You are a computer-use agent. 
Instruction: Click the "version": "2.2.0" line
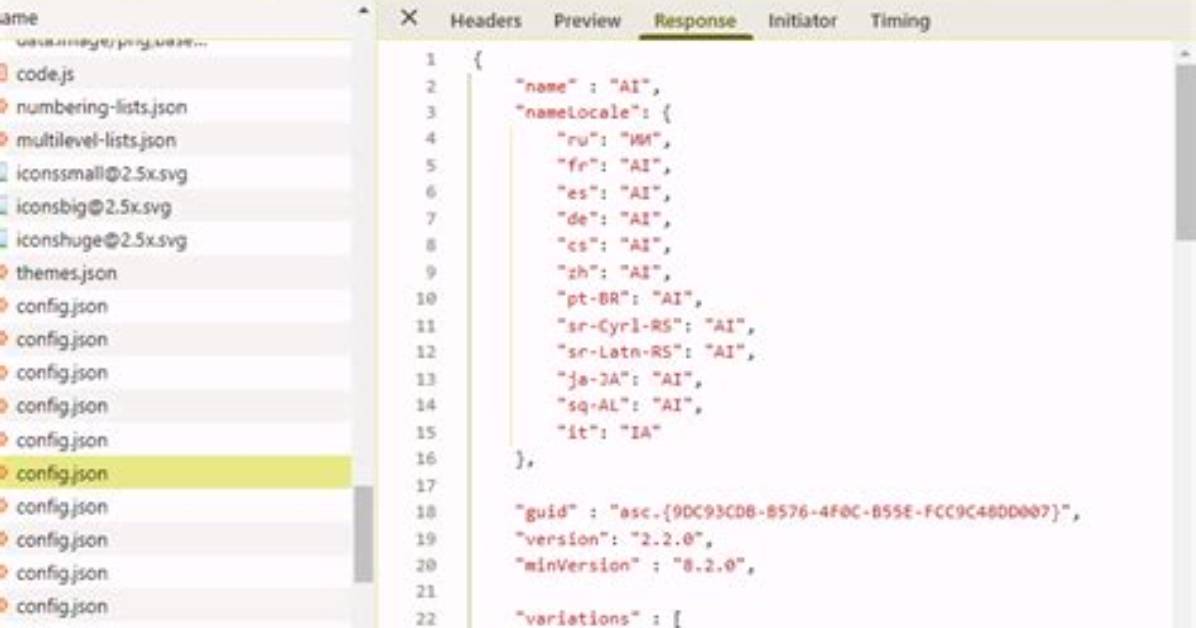click(614, 539)
